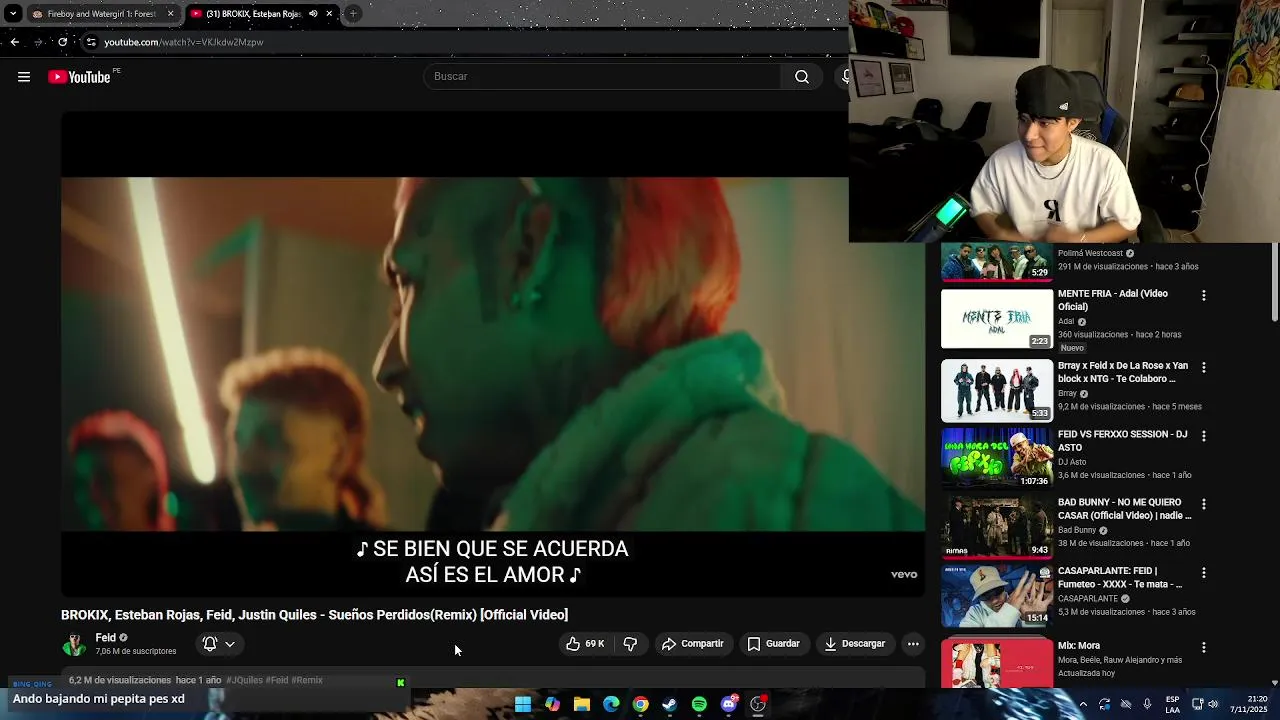Open the Windows Start button
This screenshot has width=1280, height=720.
[523, 704]
